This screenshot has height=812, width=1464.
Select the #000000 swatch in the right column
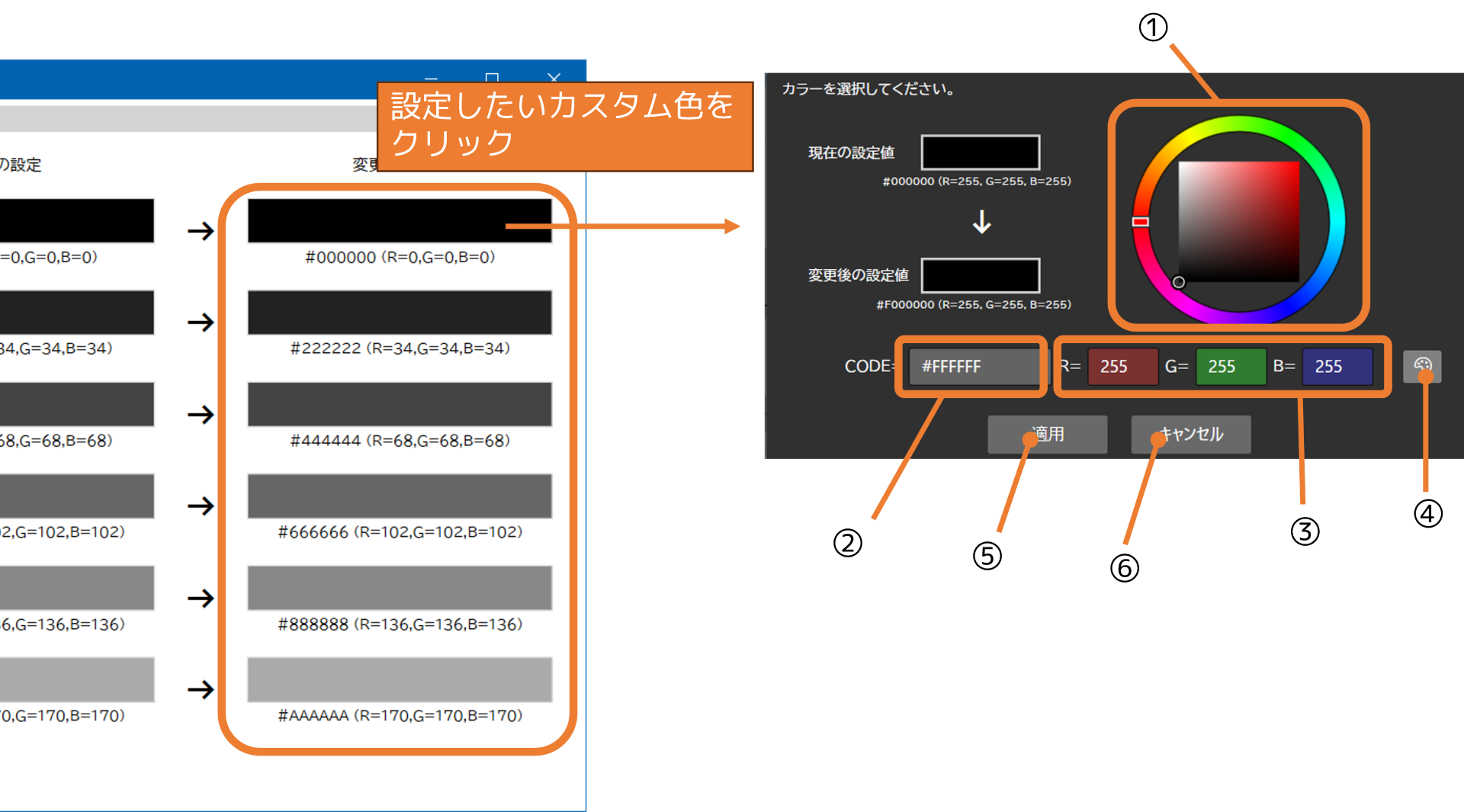coord(399,220)
